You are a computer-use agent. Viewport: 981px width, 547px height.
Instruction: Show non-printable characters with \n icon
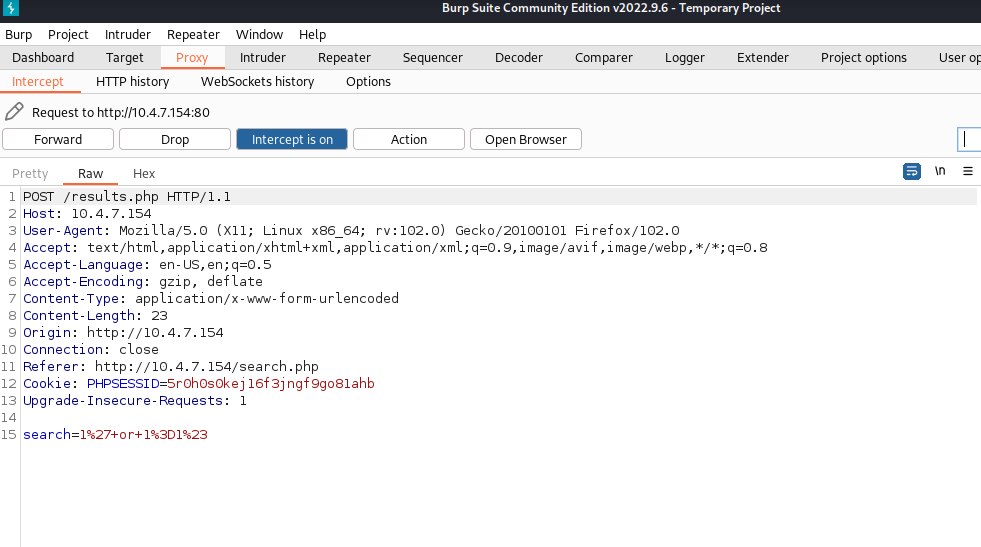(940, 172)
